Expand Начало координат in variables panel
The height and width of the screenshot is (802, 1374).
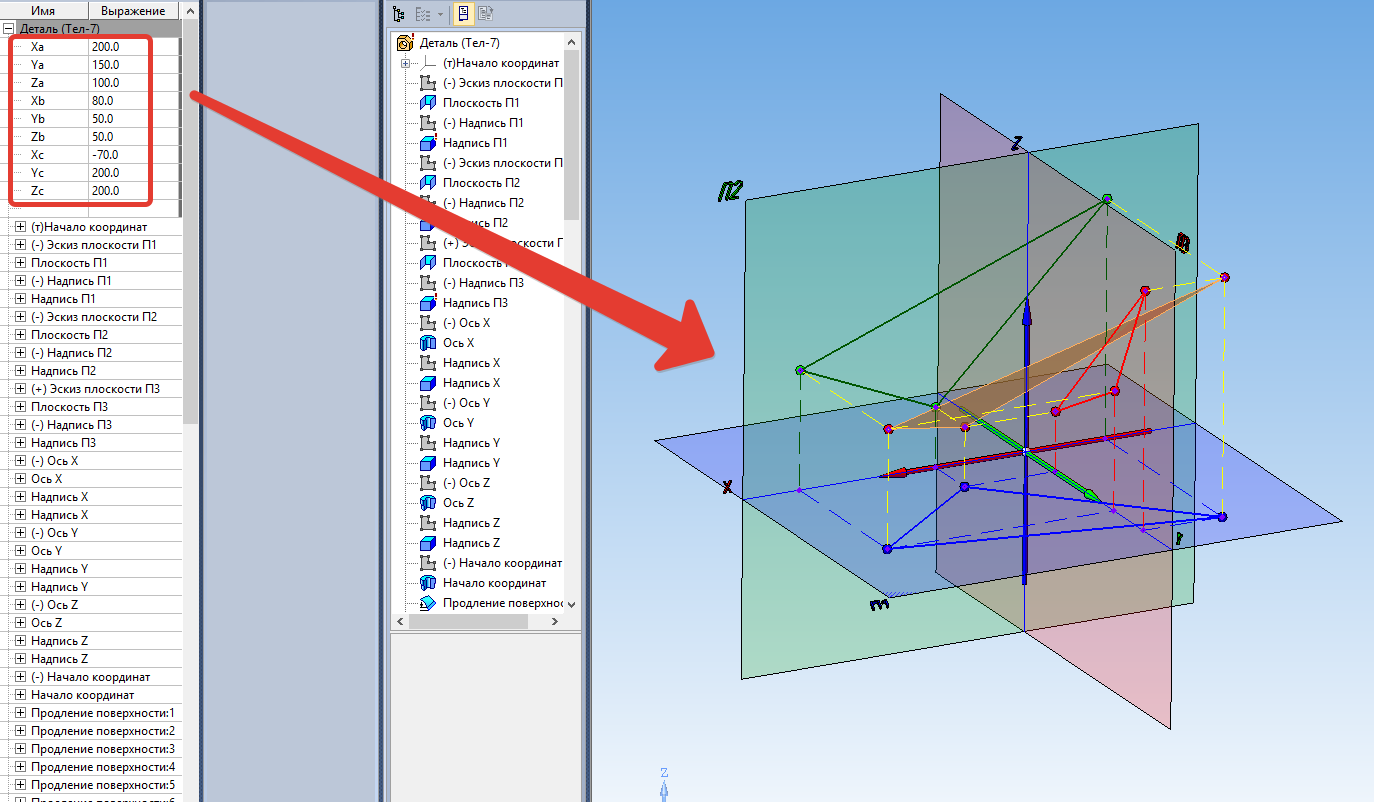tap(21, 695)
